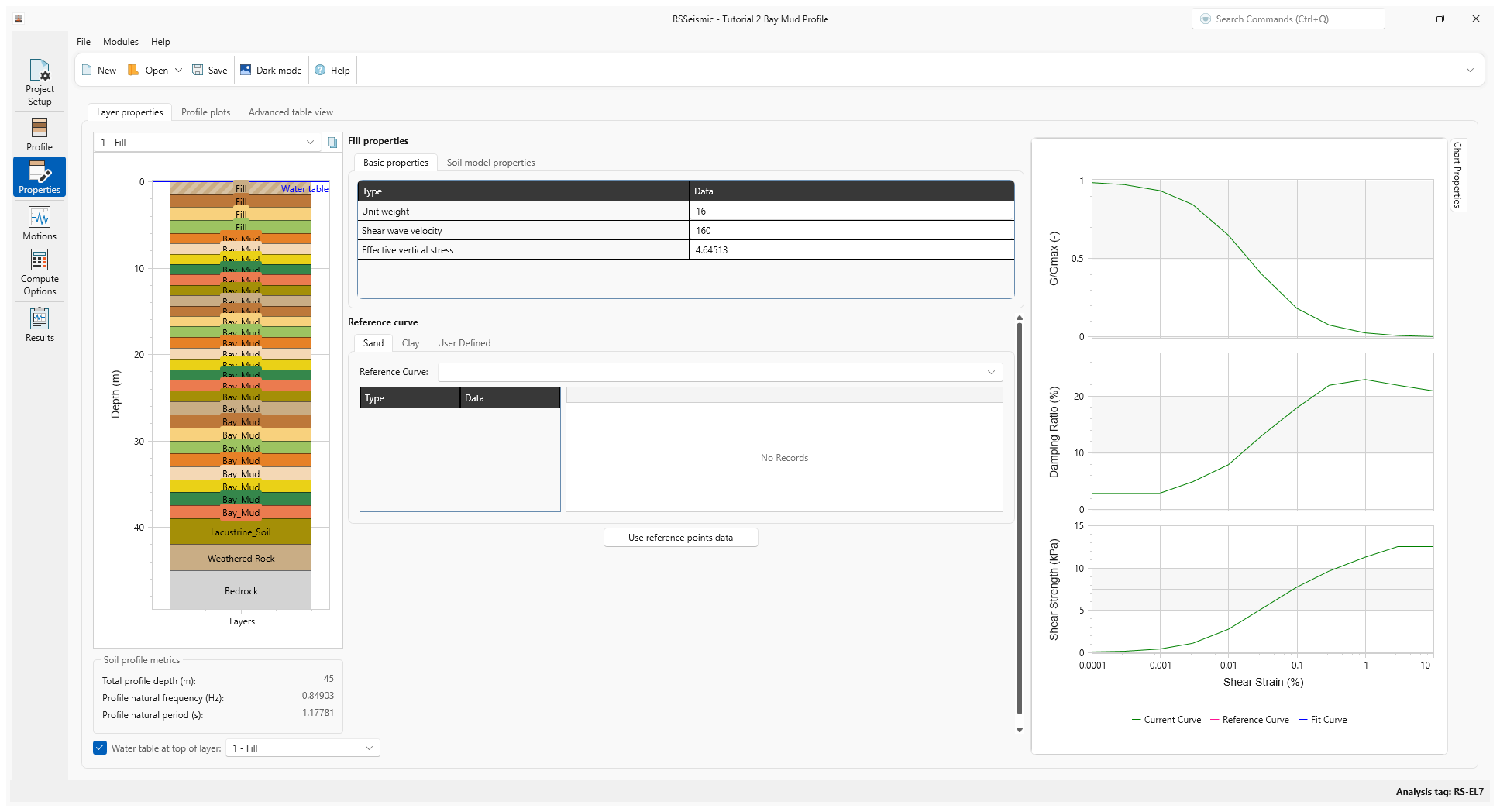Switch to the User Defined curve tab
Image resolution: width=1500 pixels, height=812 pixels.
463,343
